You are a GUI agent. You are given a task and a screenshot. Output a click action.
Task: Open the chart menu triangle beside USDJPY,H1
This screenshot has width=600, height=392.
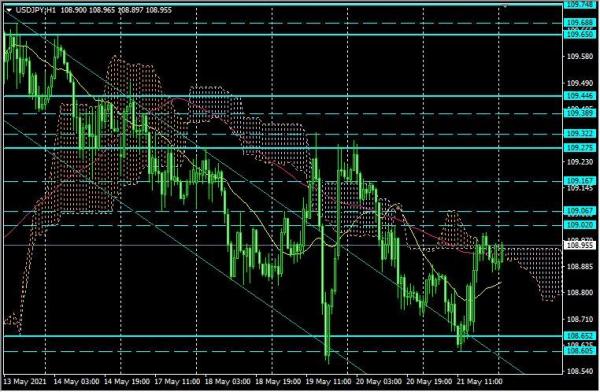tap(9, 10)
